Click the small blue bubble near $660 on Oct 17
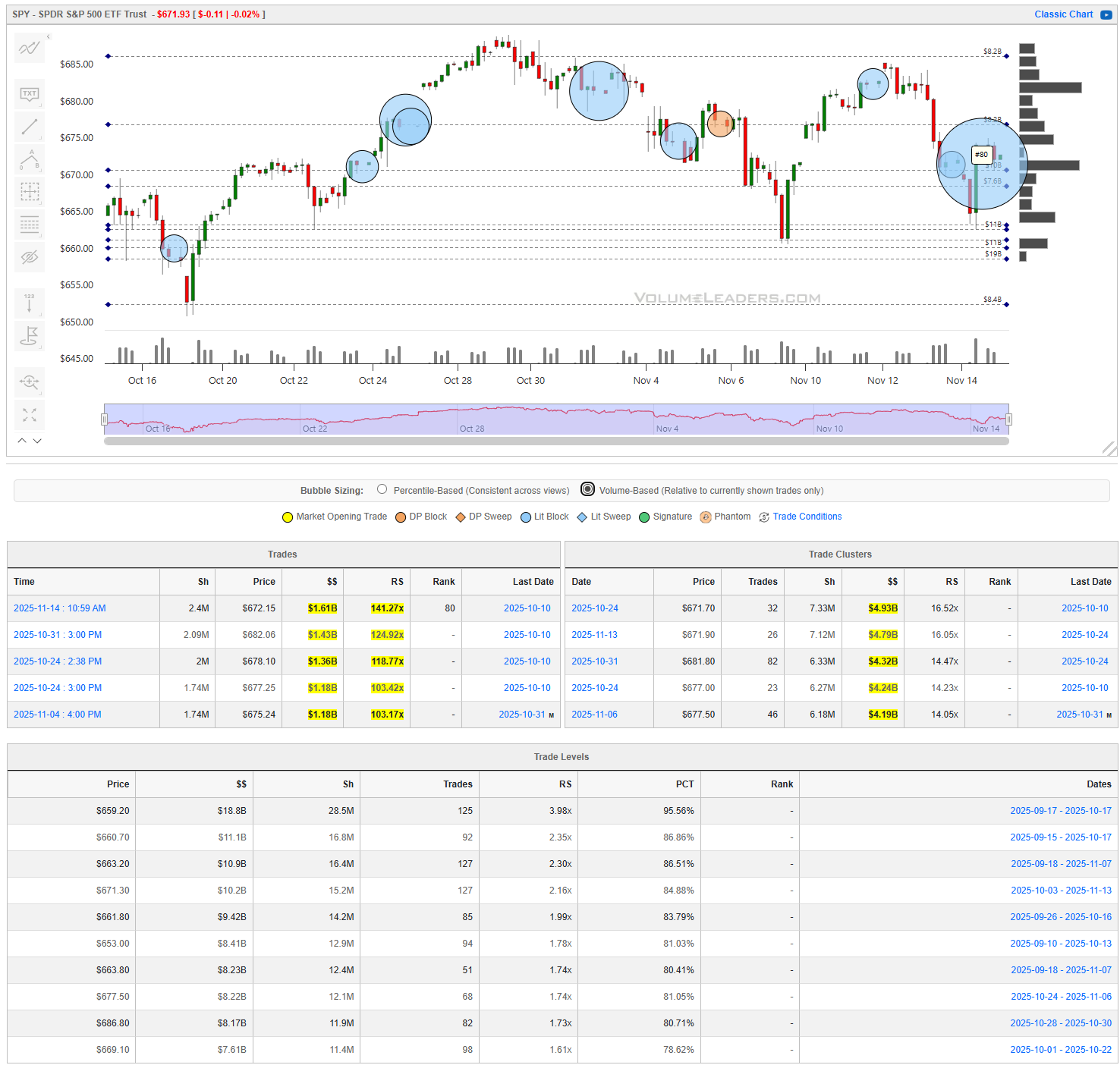This screenshot has width=1120, height=1065. [x=174, y=248]
